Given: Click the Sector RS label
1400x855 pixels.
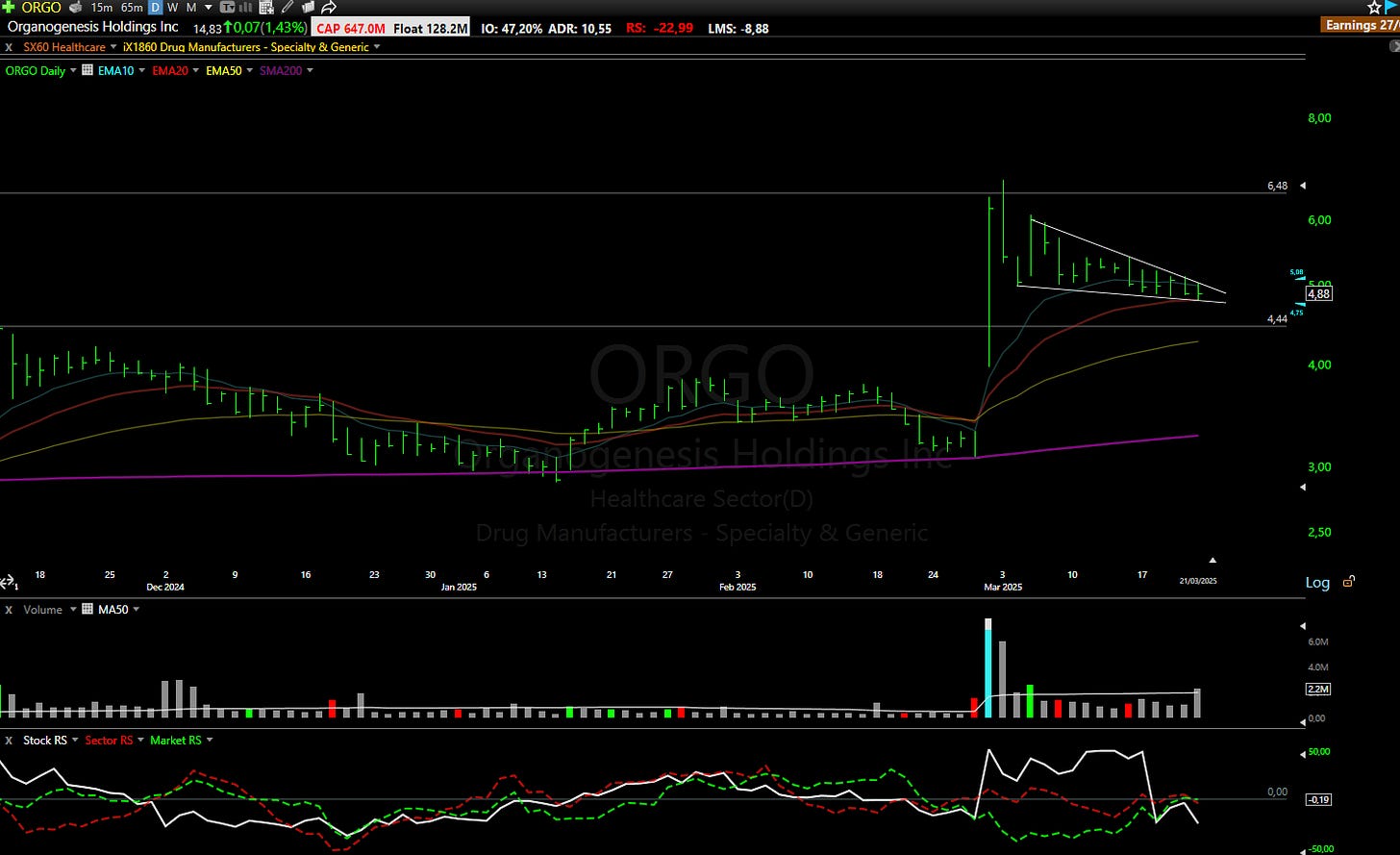Looking at the screenshot, I should 109,741.
